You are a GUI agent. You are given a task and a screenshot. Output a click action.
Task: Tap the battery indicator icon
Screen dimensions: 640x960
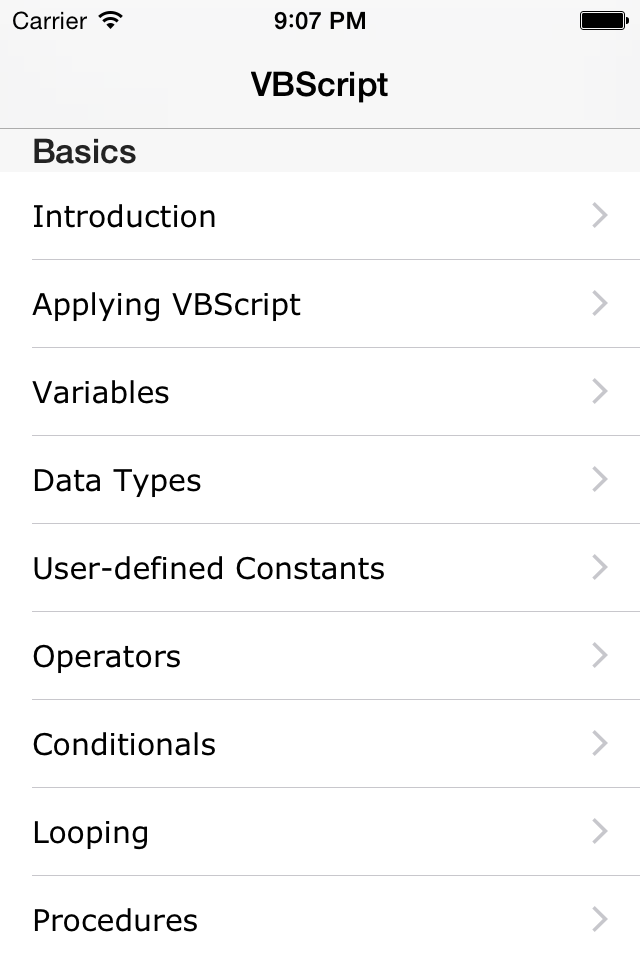[x=604, y=19]
